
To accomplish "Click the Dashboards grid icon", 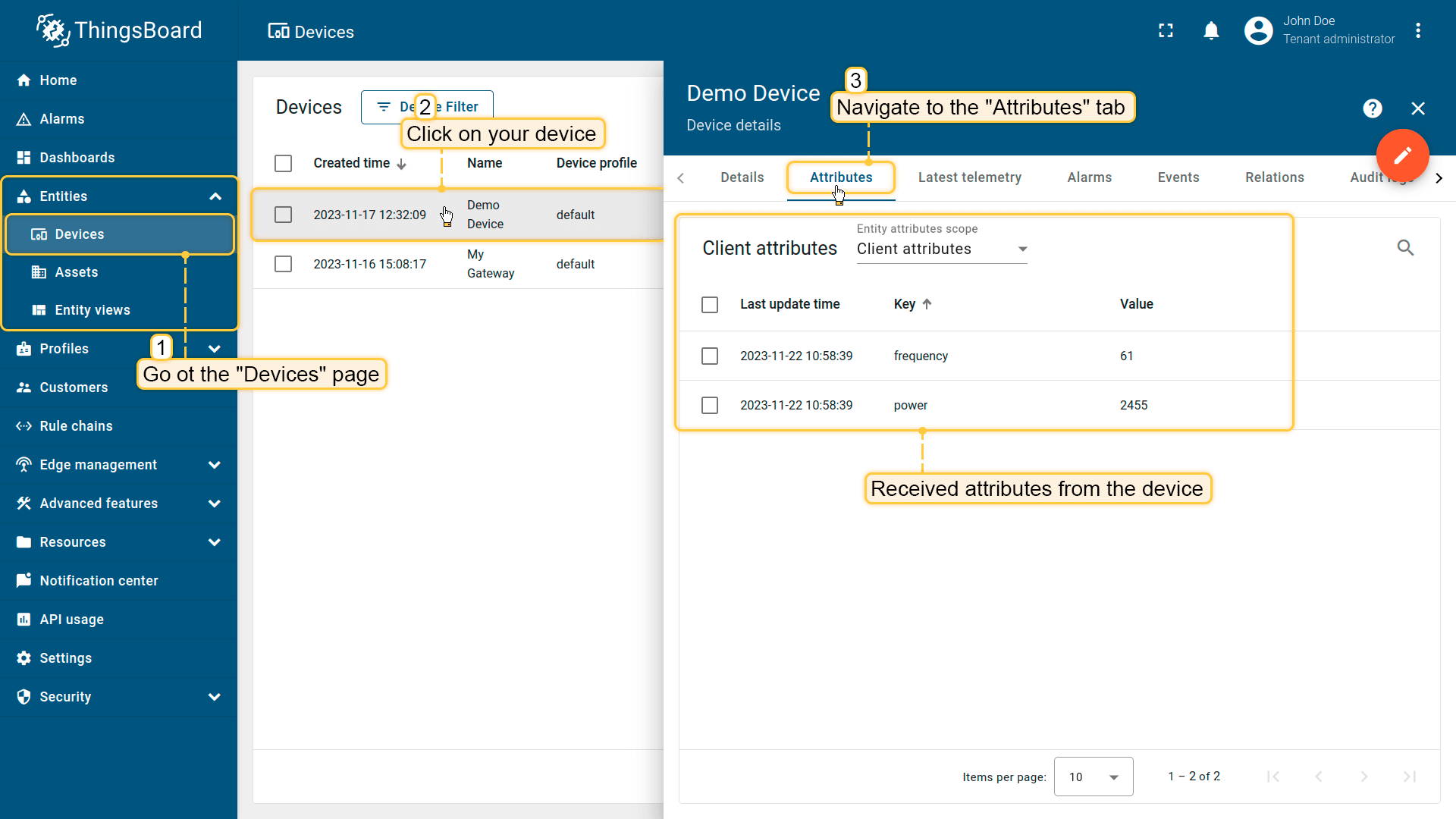I will point(24,158).
